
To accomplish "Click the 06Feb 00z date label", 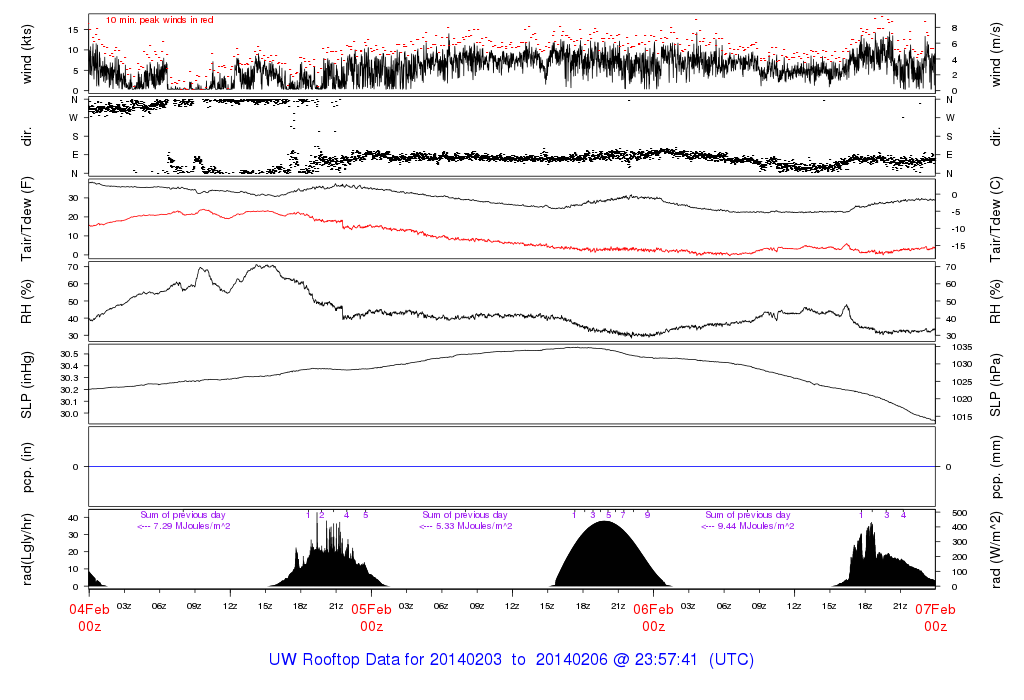I will pos(653,617).
